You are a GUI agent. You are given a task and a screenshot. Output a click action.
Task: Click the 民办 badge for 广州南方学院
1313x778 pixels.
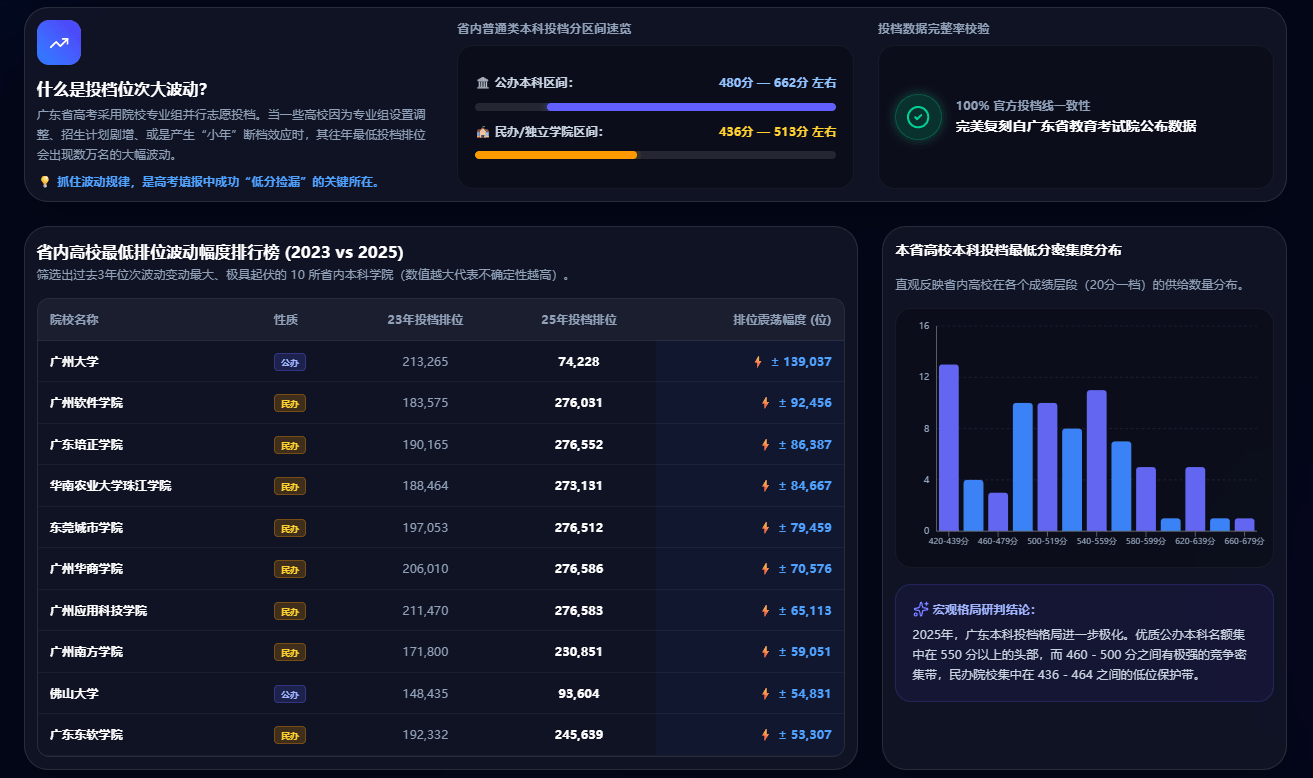(x=290, y=652)
